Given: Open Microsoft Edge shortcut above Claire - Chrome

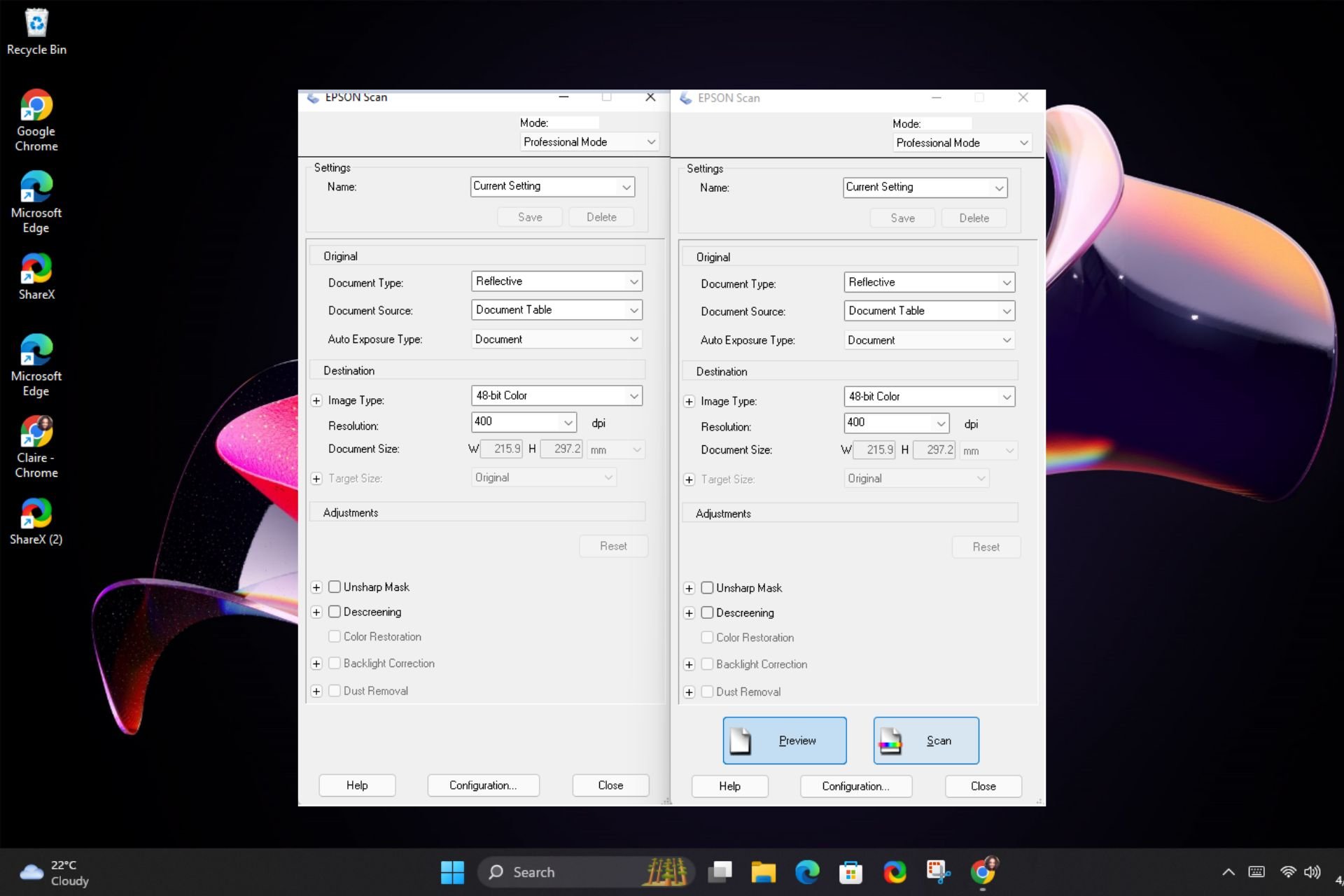Looking at the screenshot, I should 36,365.
